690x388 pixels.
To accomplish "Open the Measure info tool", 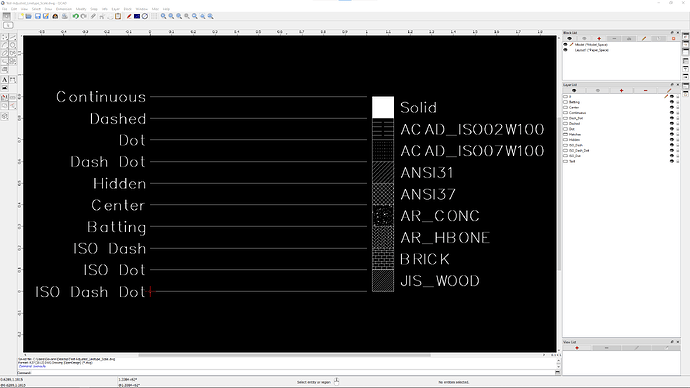I will pyautogui.click(x=13, y=98).
